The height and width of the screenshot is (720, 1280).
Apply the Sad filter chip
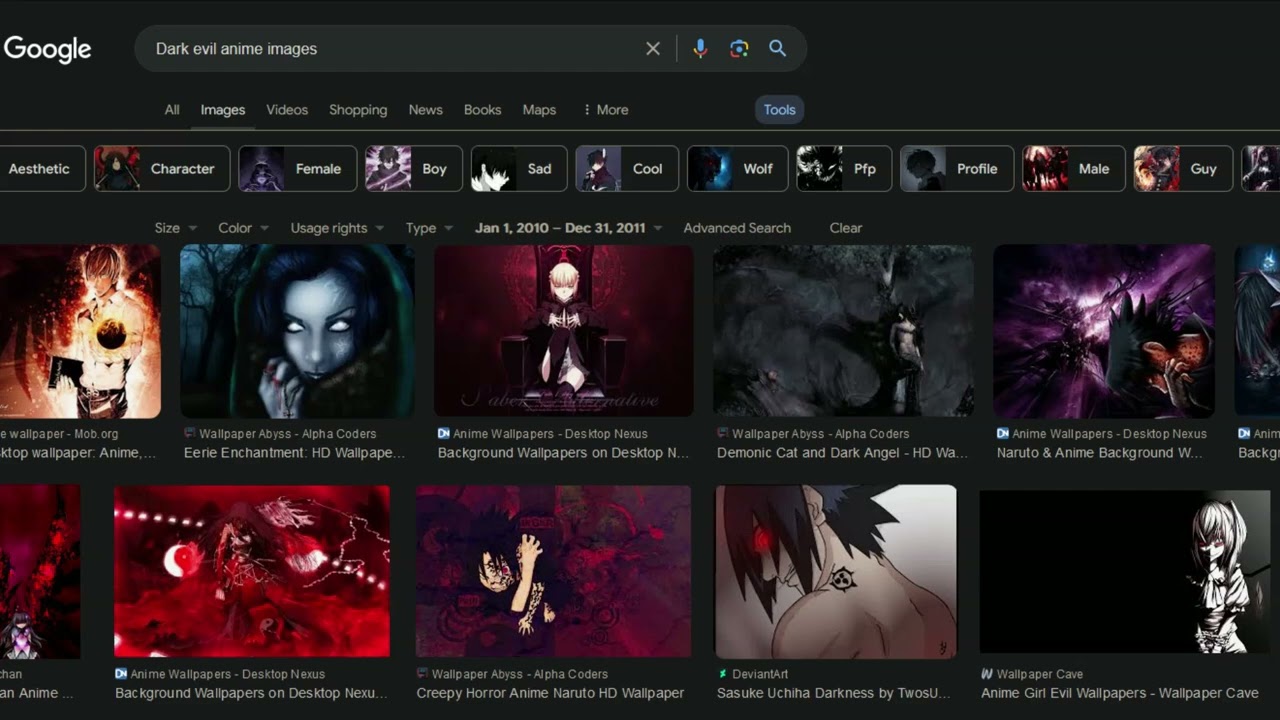(x=519, y=169)
